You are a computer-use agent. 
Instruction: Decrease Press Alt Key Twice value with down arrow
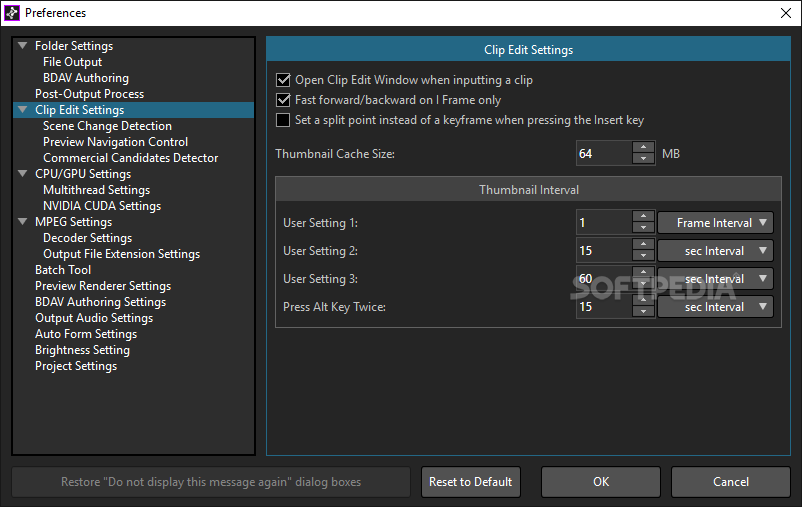point(643,313)
